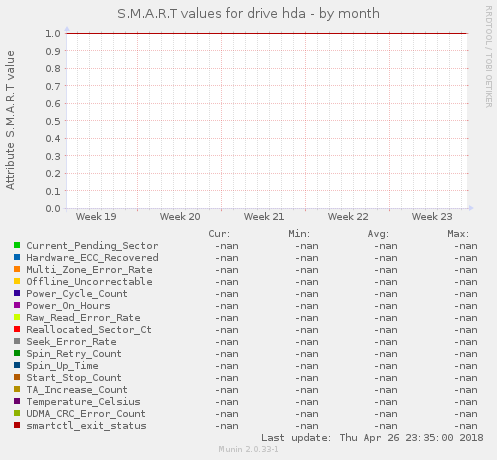Click the Cur -nan value for Current_Pending_Sector

227,246
